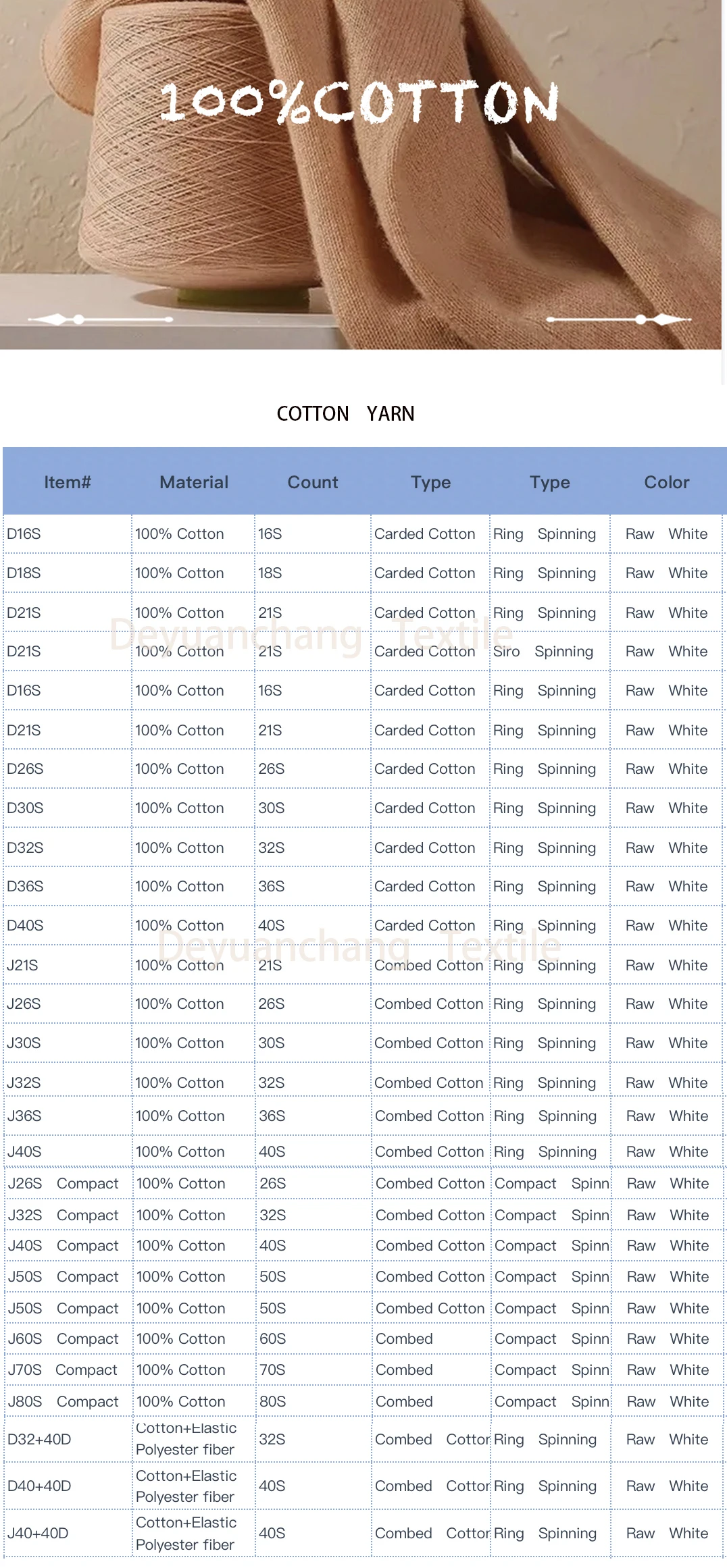Click the "J70S Compact" item cell
The height and width of the screenshot is (1568, 727).
point(63,1370)
